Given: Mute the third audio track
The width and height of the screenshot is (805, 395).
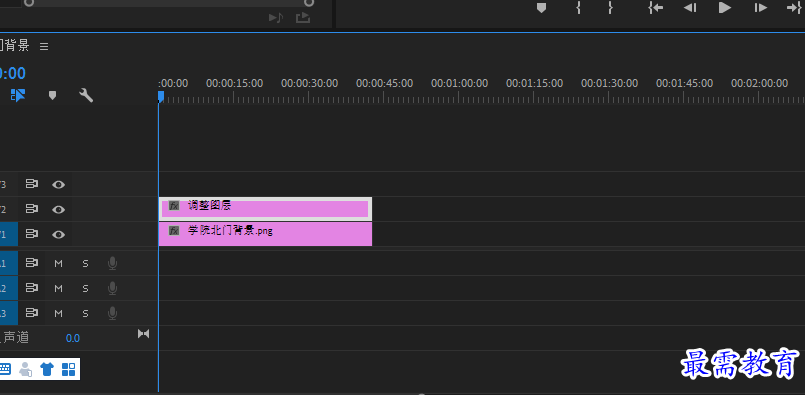Looking at the screenshot, I should tap(59, 313).
